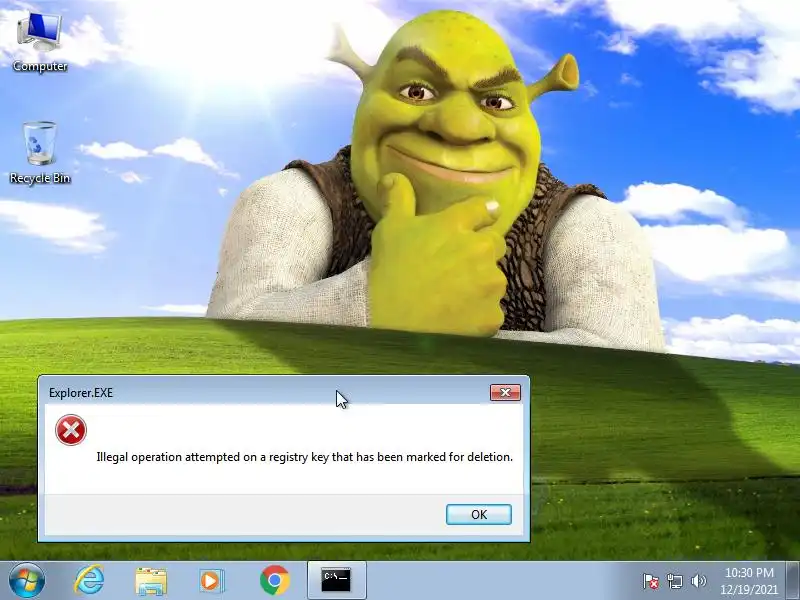Image resolution: width=800 pixels, height=600 pixels.
Task: Open the Windows Start menu orb
Action: click(x=27, y=581)
